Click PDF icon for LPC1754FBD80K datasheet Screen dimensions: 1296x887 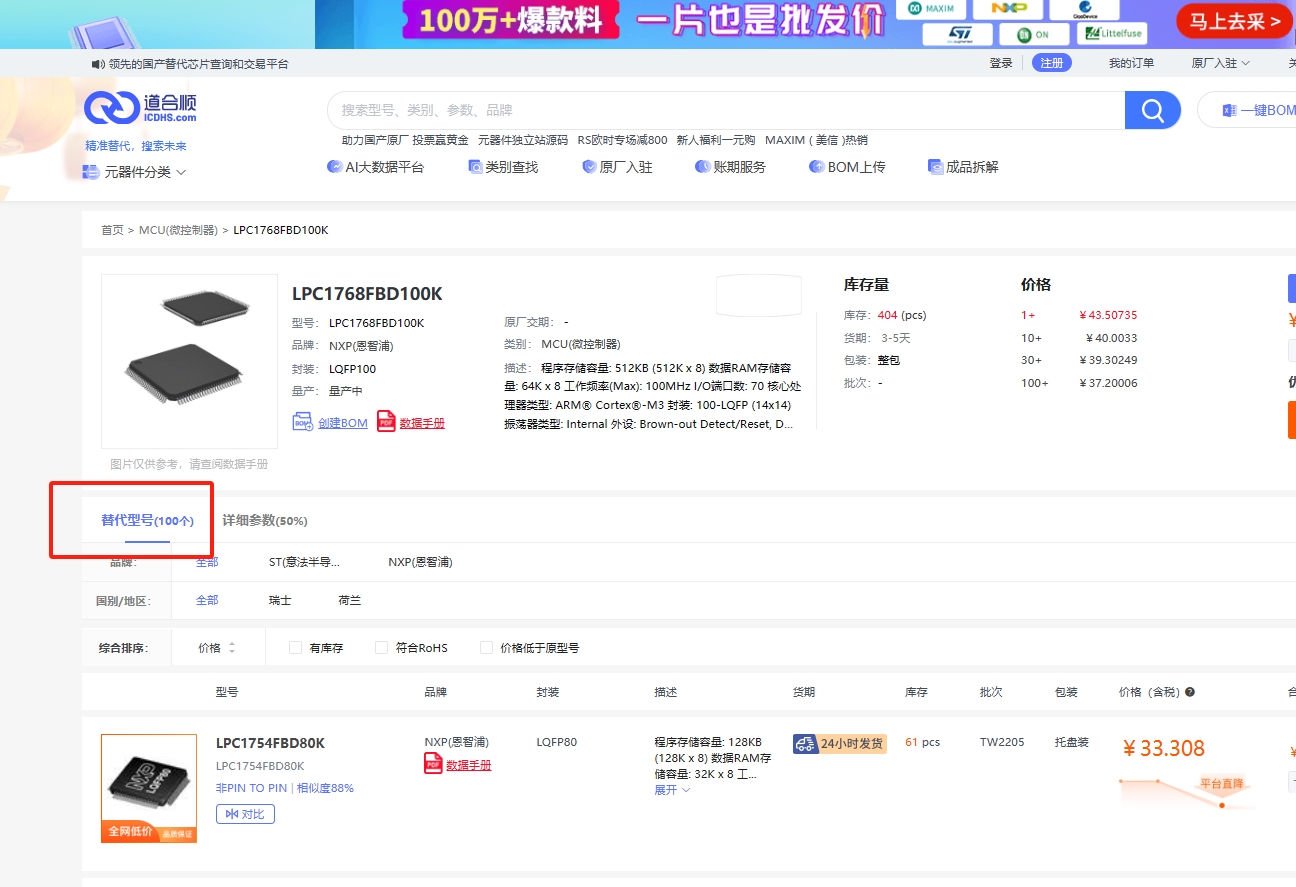(433, 764)
